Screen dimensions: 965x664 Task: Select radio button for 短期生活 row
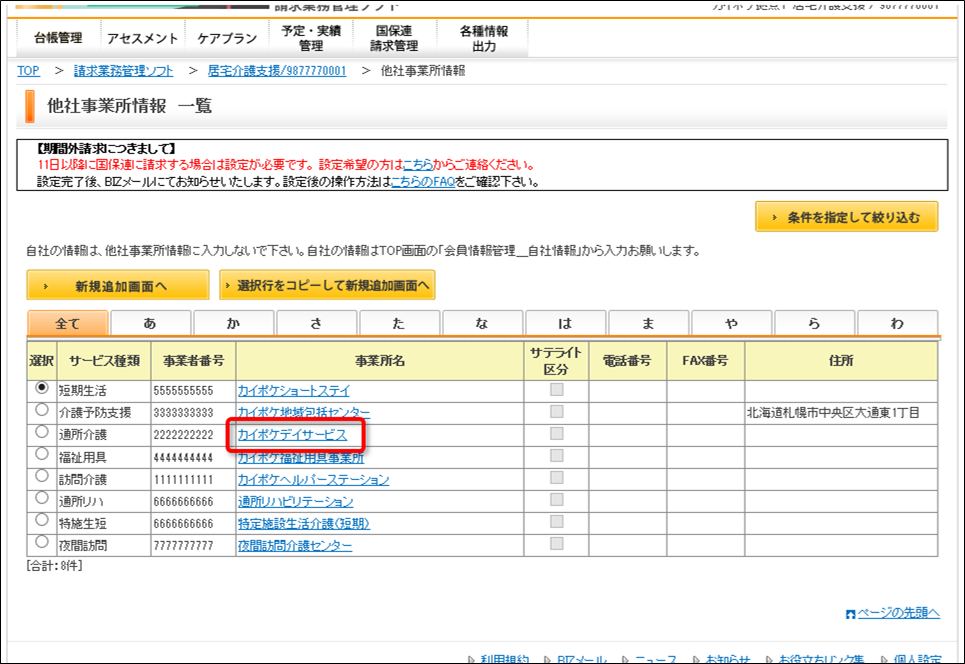(x=41, y=388)
